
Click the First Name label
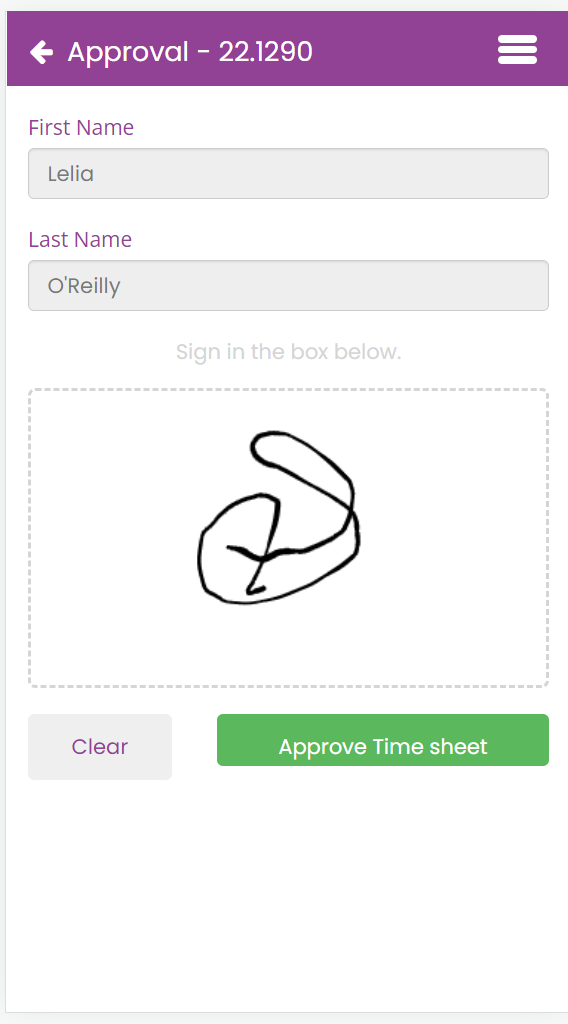point(81,127)
